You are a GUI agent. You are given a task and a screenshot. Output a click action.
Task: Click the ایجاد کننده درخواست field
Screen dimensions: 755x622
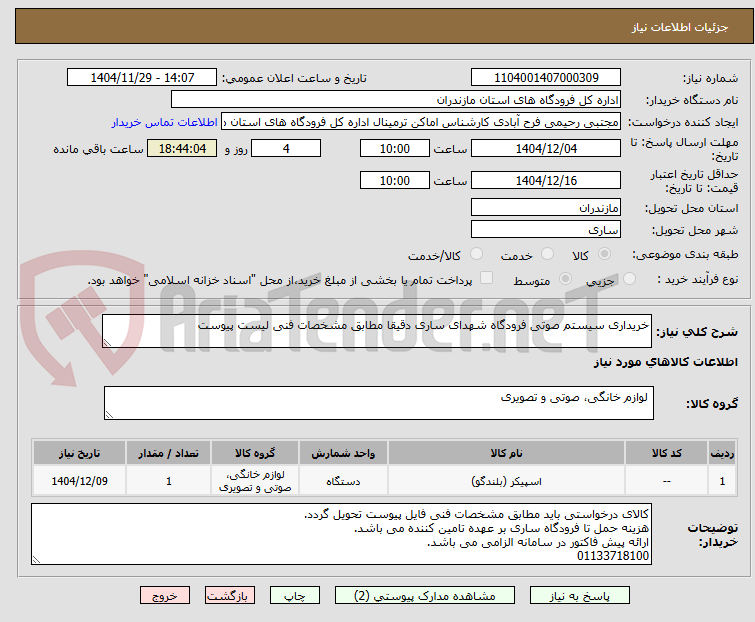(421, 122)
